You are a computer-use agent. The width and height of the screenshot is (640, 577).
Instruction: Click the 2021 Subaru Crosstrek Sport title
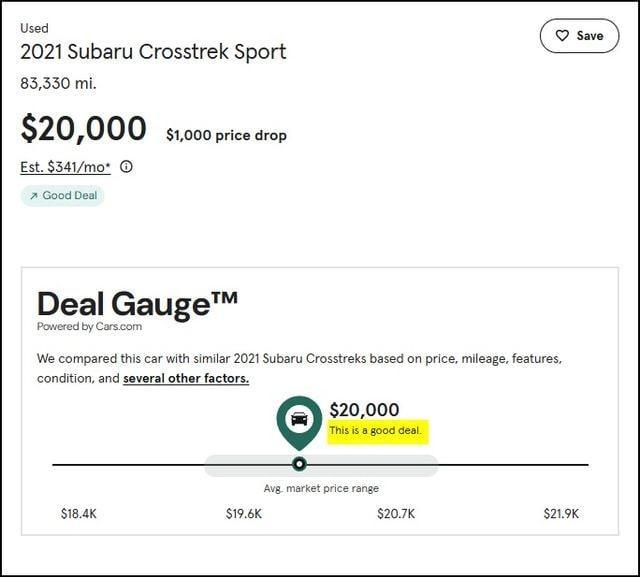click(x=153, y=52)
